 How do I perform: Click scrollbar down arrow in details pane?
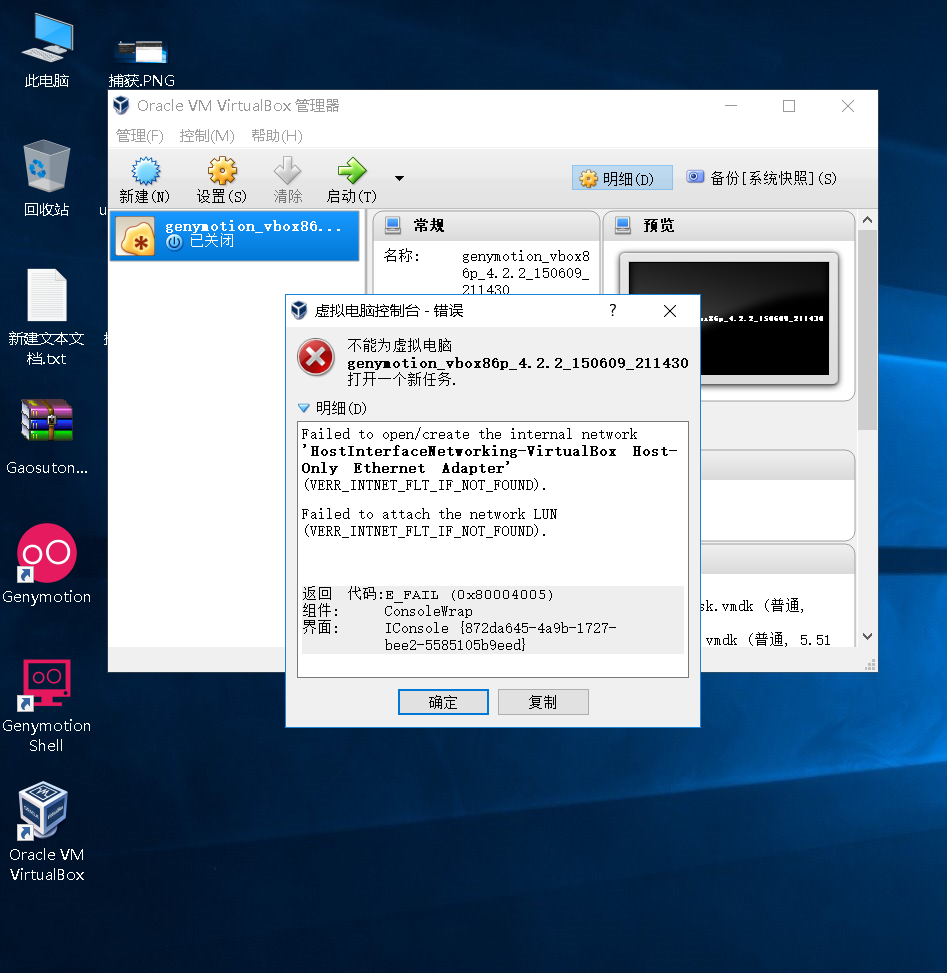click(x=868, y=636)
